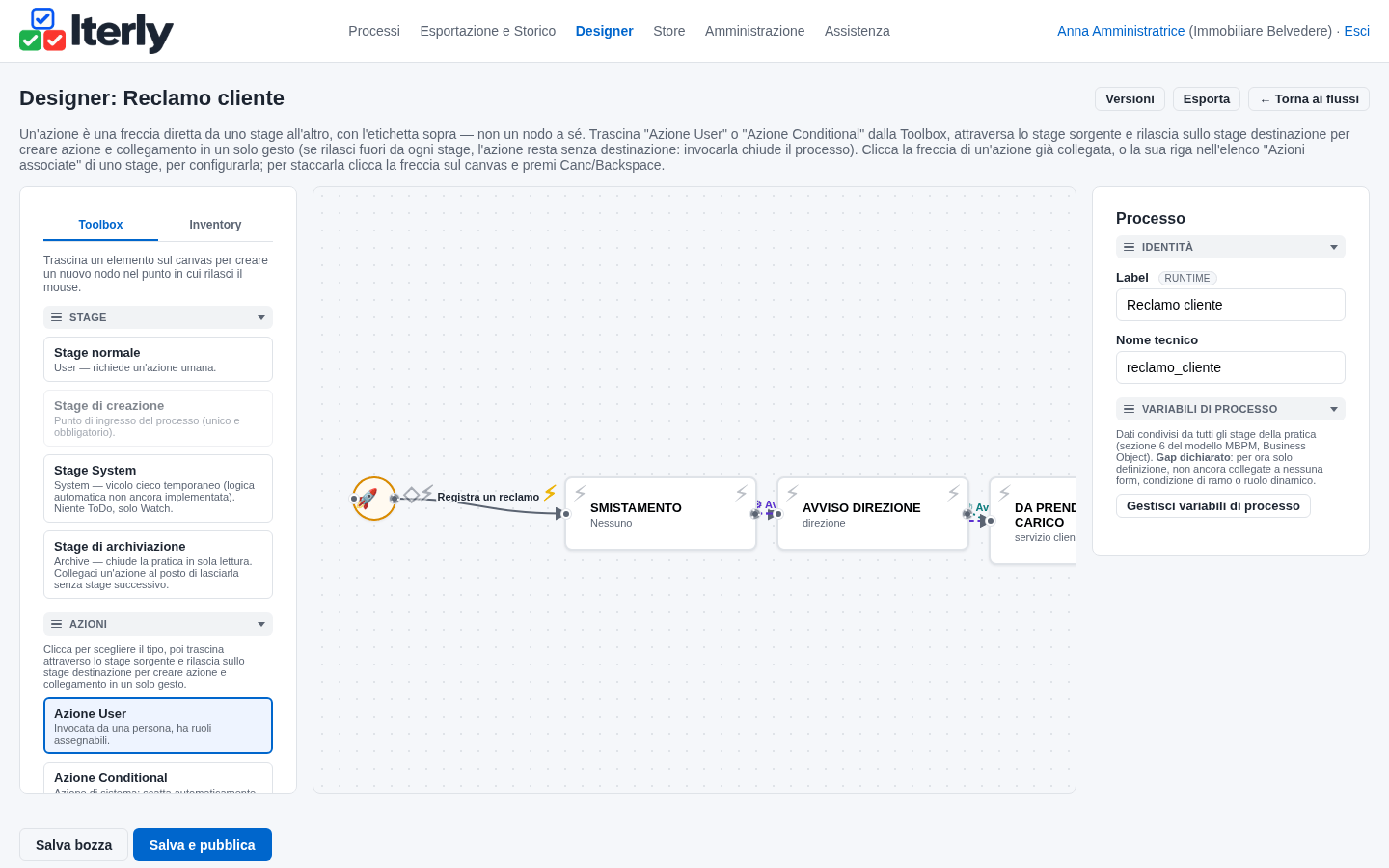Screen dimensions: 1389x868
Task: Select the rocket start node on canvas
Action: [374, 499]
